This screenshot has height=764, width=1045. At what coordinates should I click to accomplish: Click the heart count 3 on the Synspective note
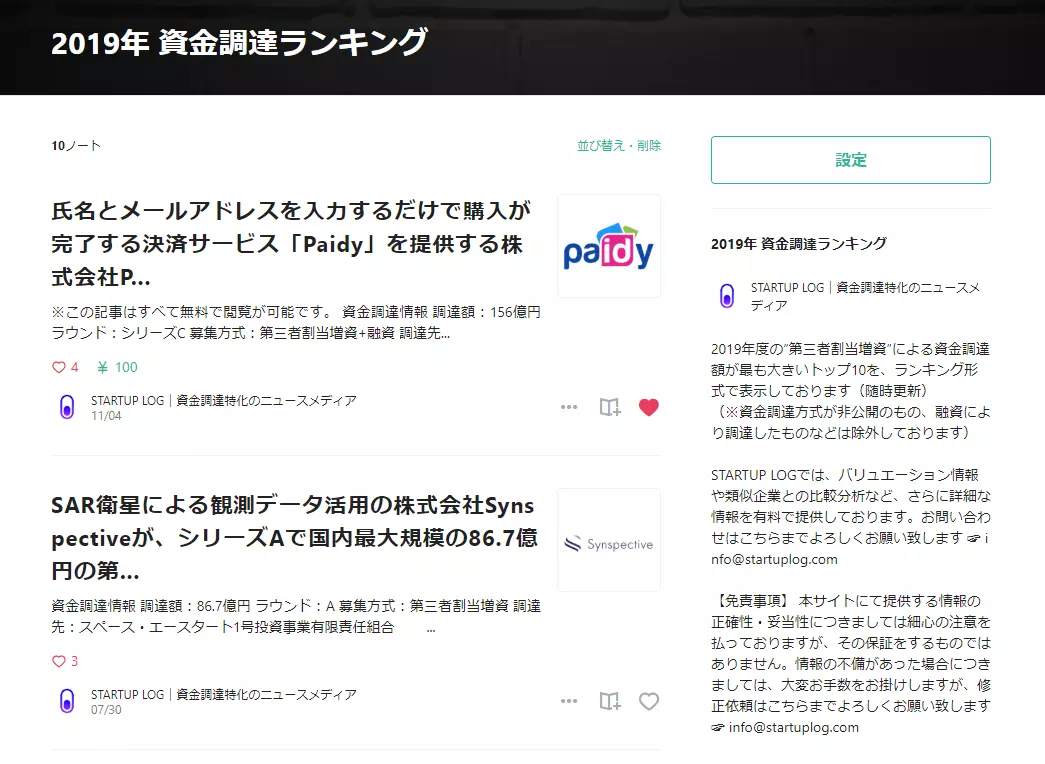coord(65,661)
